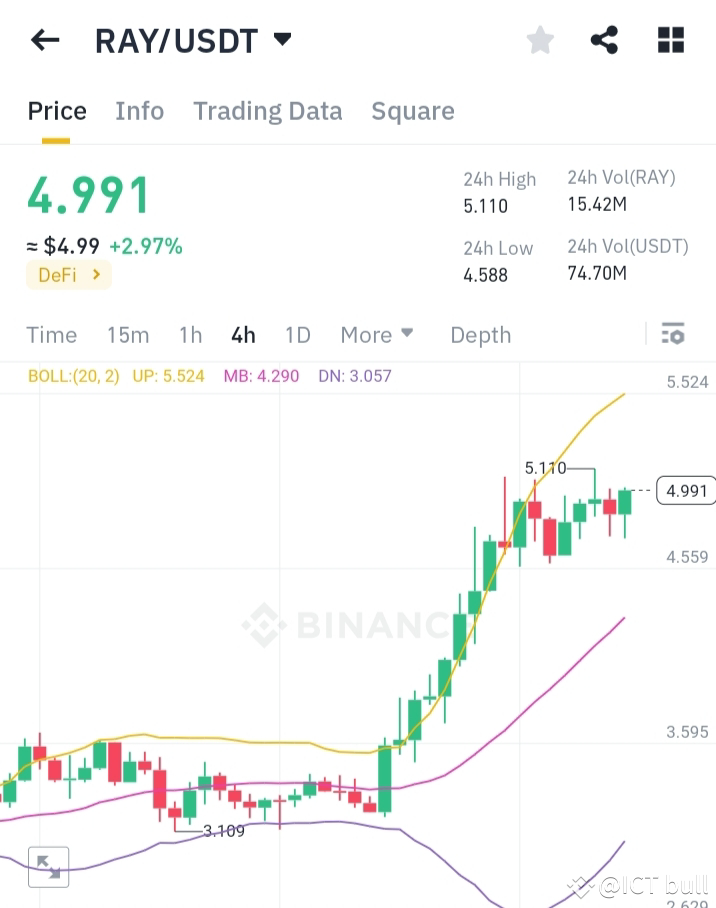This screenshot has height=908, width=716.
Task: Expand chart to fullscreen with bottom-left icon
Action: 47,866
